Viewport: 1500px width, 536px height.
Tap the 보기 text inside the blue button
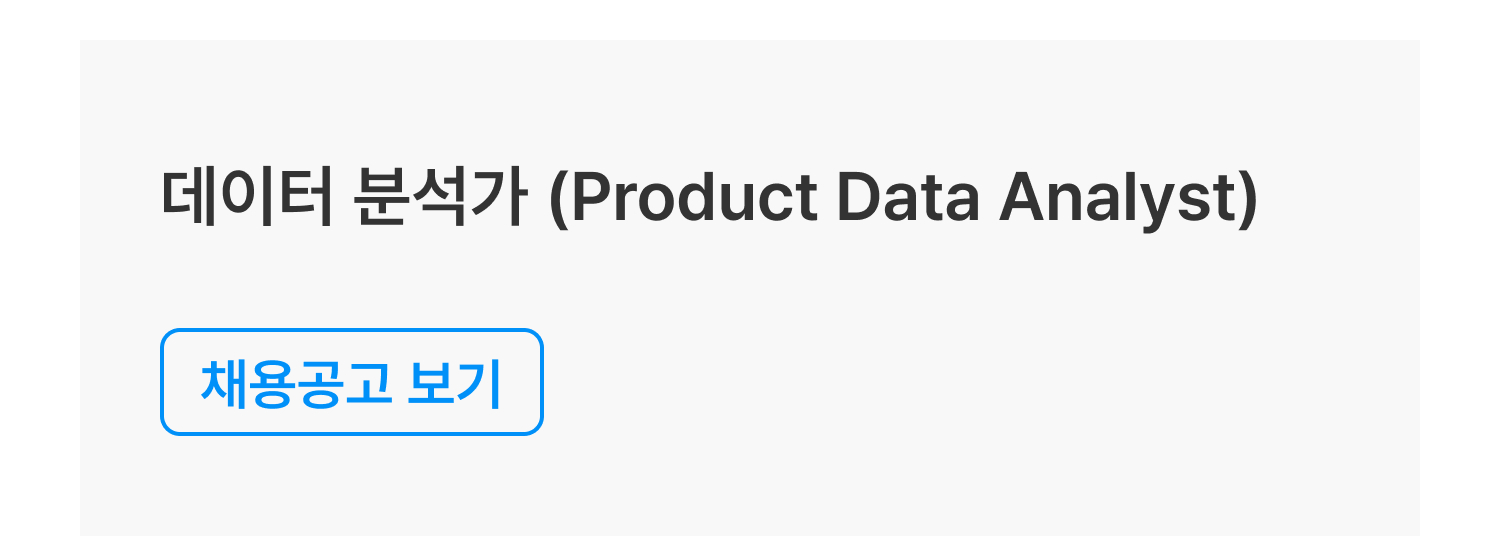(x=454, y=382)
